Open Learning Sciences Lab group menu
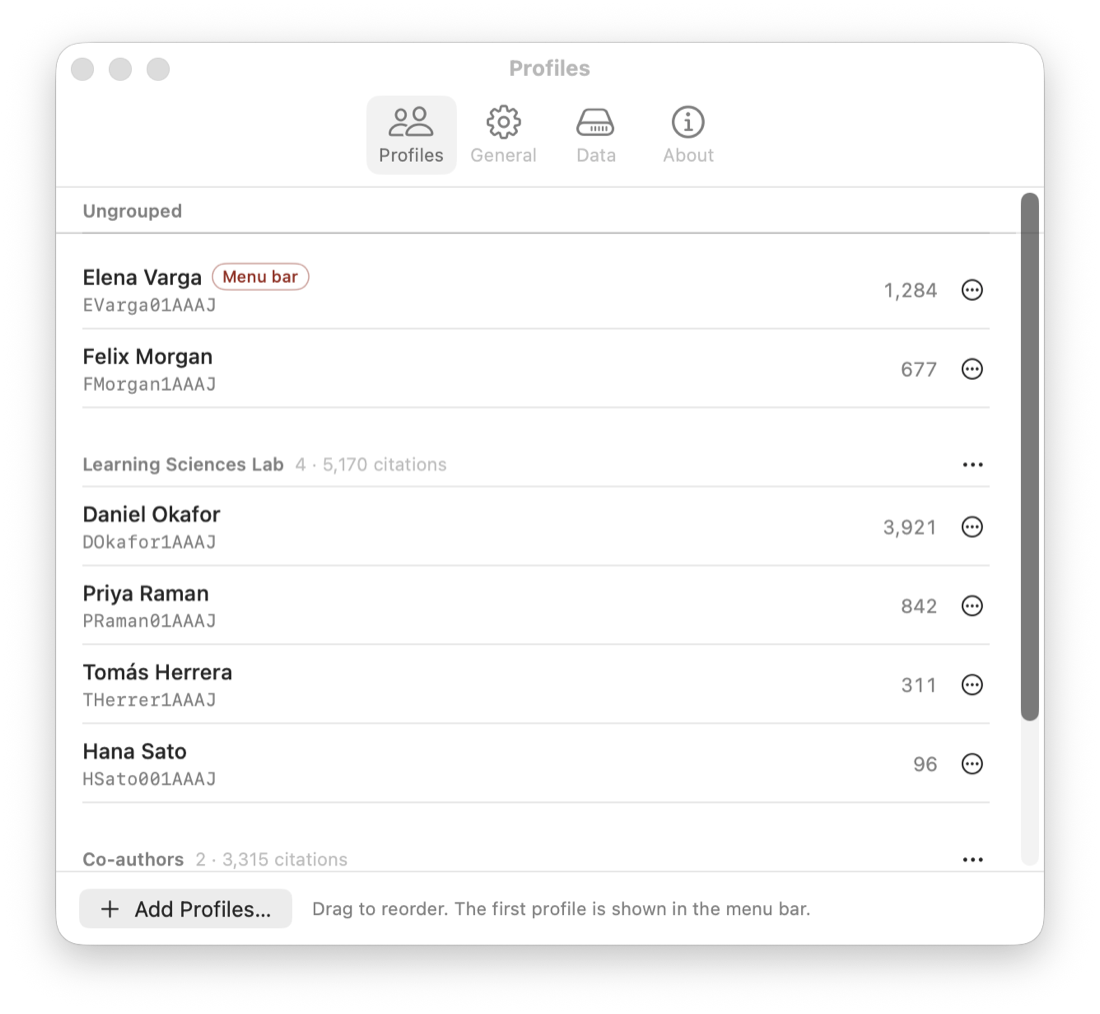 (972, 465)
